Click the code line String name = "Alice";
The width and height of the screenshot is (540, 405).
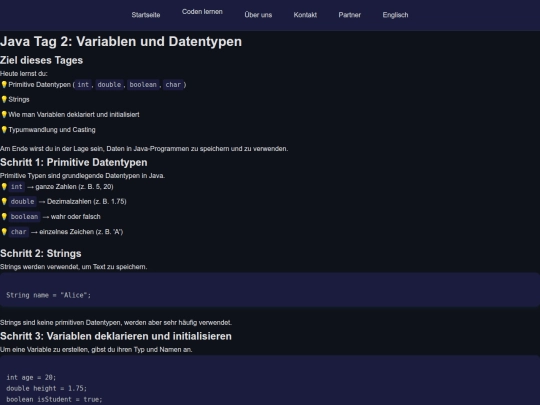click(49, 295)
